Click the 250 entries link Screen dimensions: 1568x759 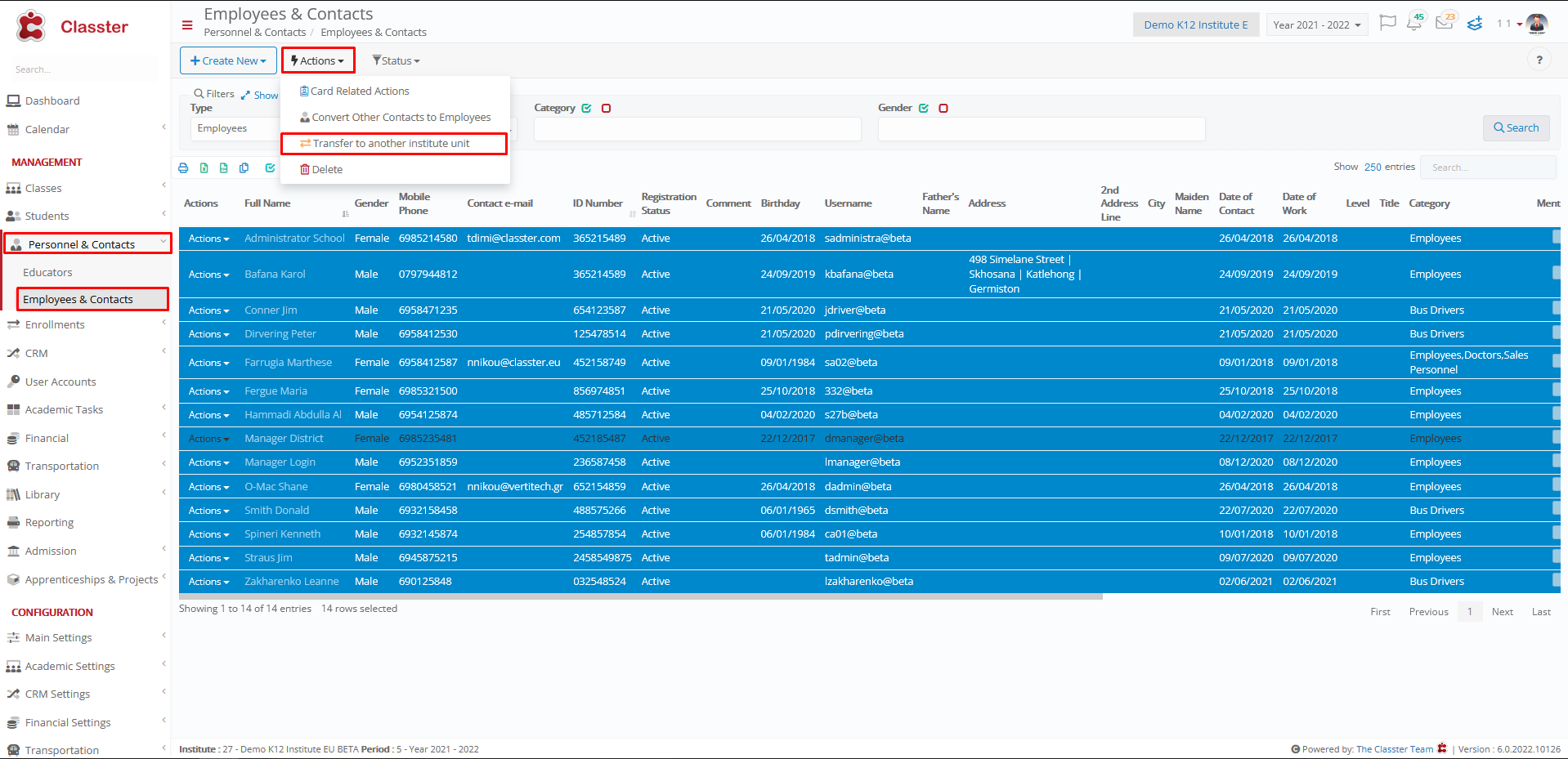pyautogui.click(x=1373, y=167)
